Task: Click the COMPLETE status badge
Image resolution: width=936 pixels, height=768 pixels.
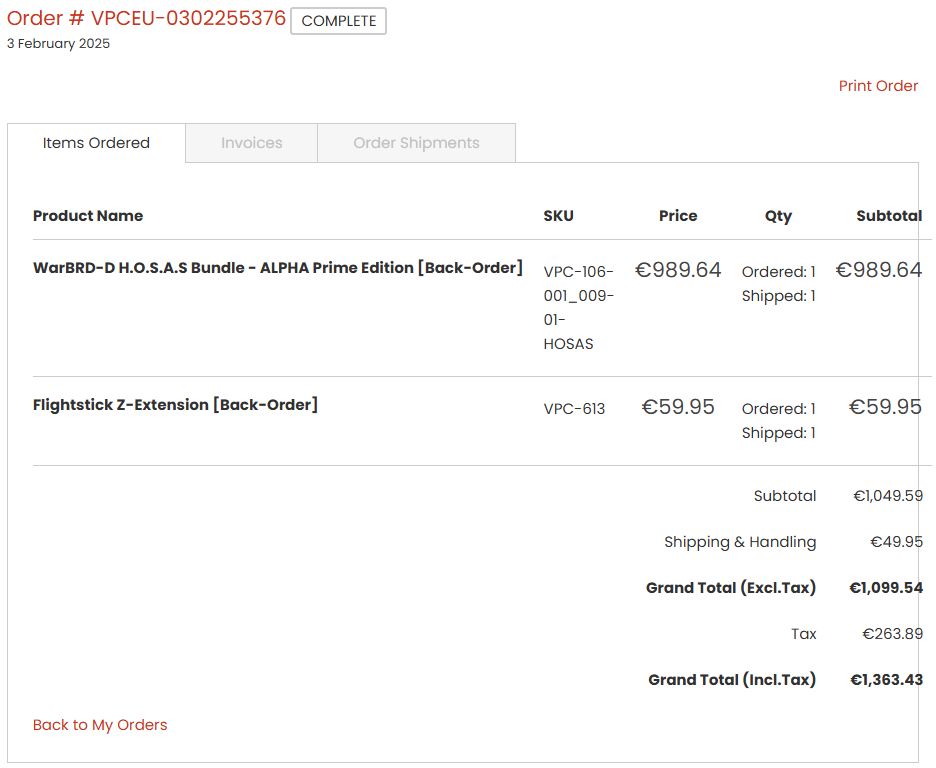Action: 338,21
